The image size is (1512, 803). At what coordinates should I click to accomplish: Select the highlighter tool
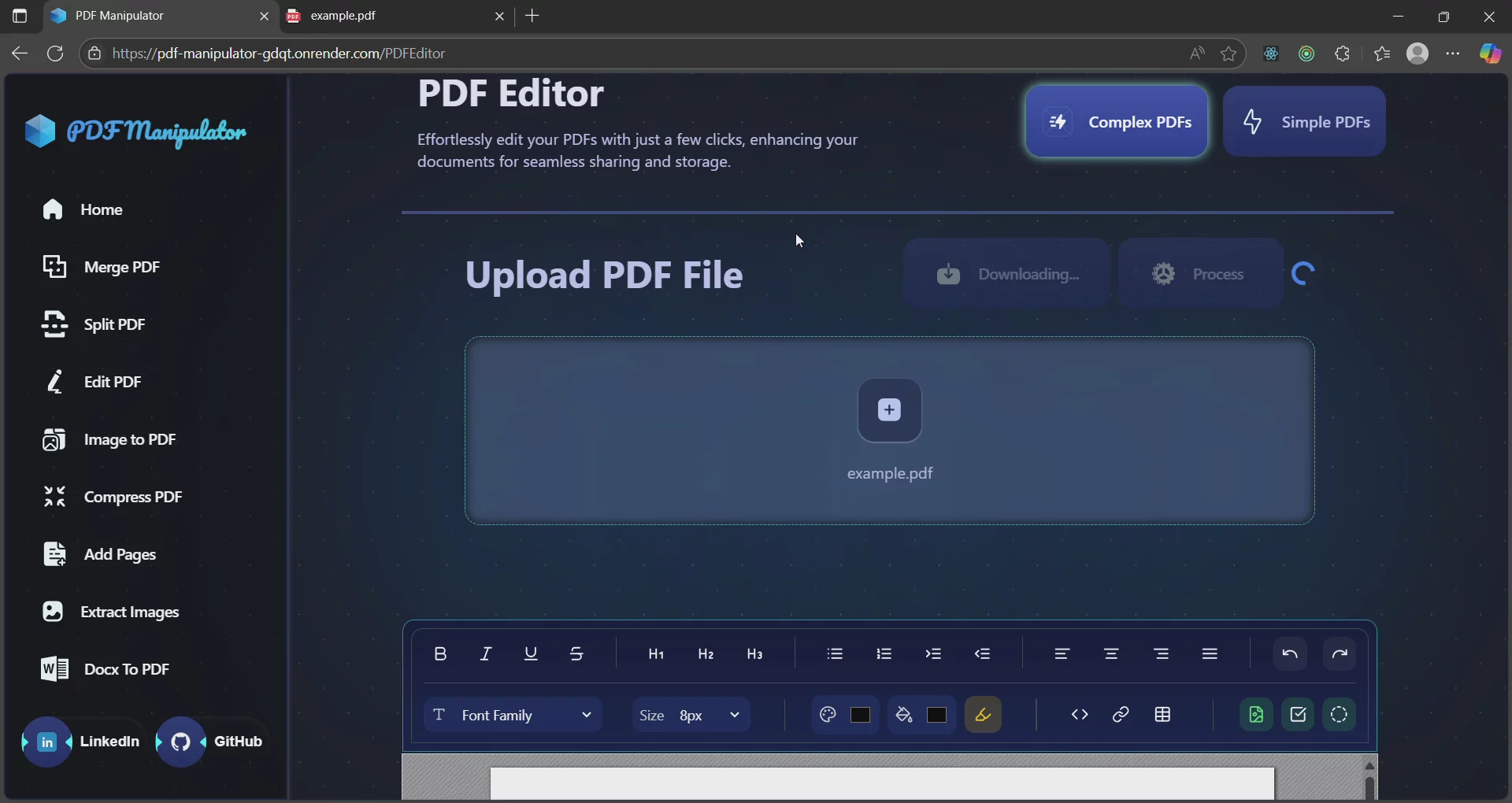(983, 715)
